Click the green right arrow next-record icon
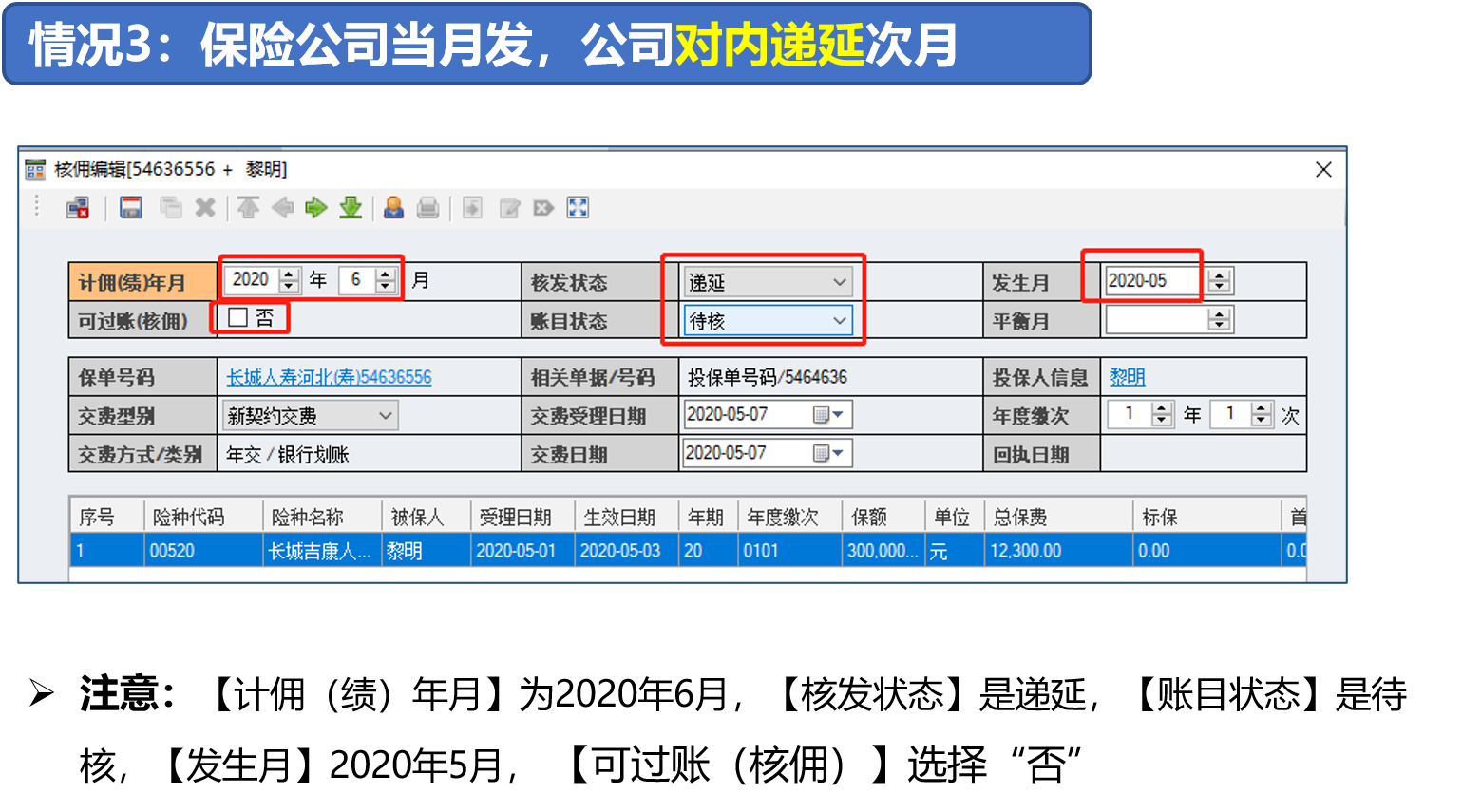 [316, 207]
